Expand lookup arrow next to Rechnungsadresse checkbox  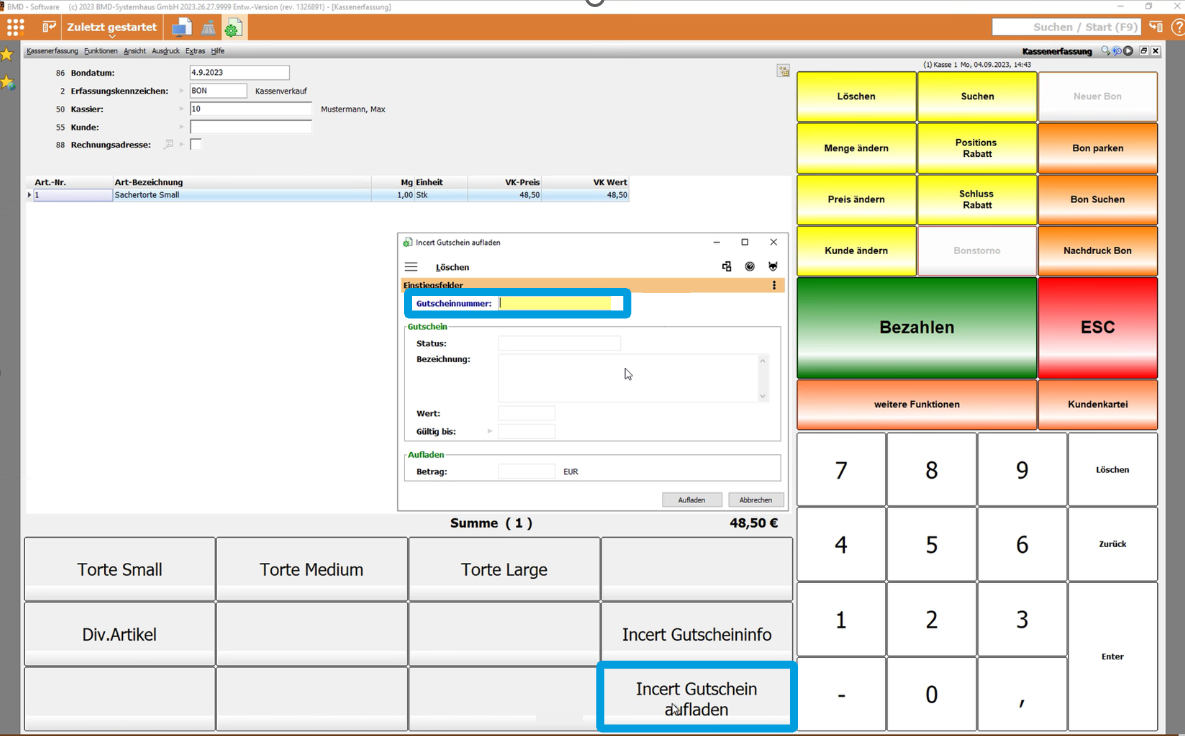[x=182, y=144]
